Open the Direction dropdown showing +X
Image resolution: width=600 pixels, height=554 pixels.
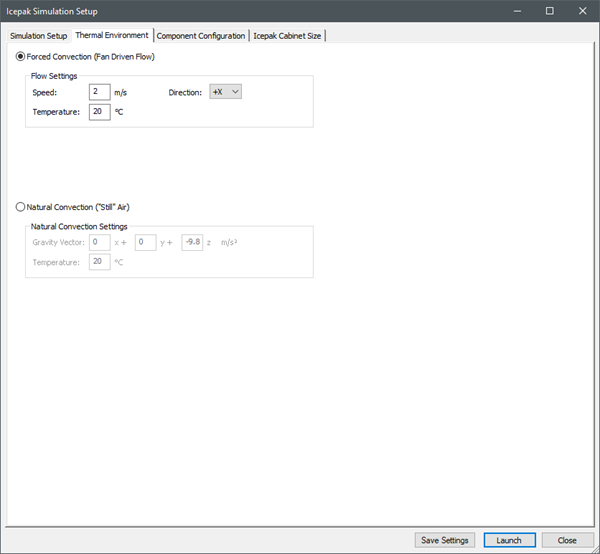pos(225,92)
